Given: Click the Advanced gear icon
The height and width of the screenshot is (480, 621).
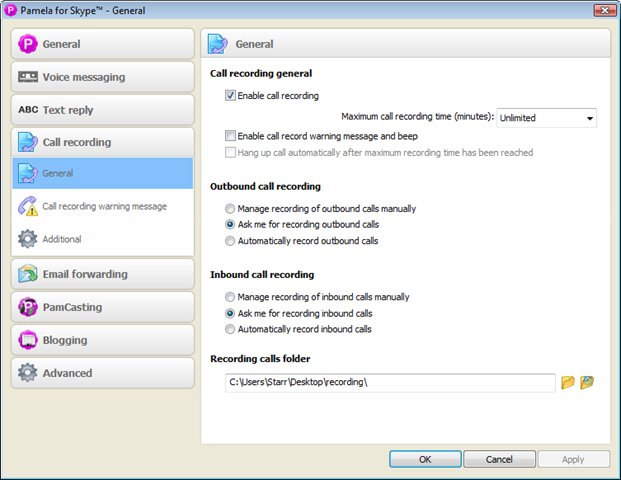Looking at the screenshot, I should pos(28,373).
